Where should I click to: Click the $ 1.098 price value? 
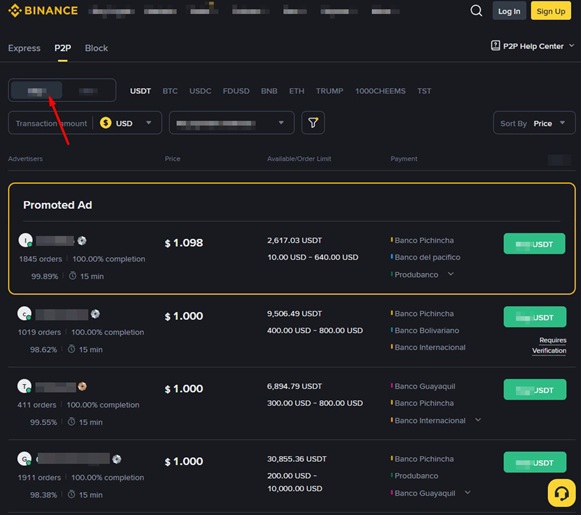point(184,243)
